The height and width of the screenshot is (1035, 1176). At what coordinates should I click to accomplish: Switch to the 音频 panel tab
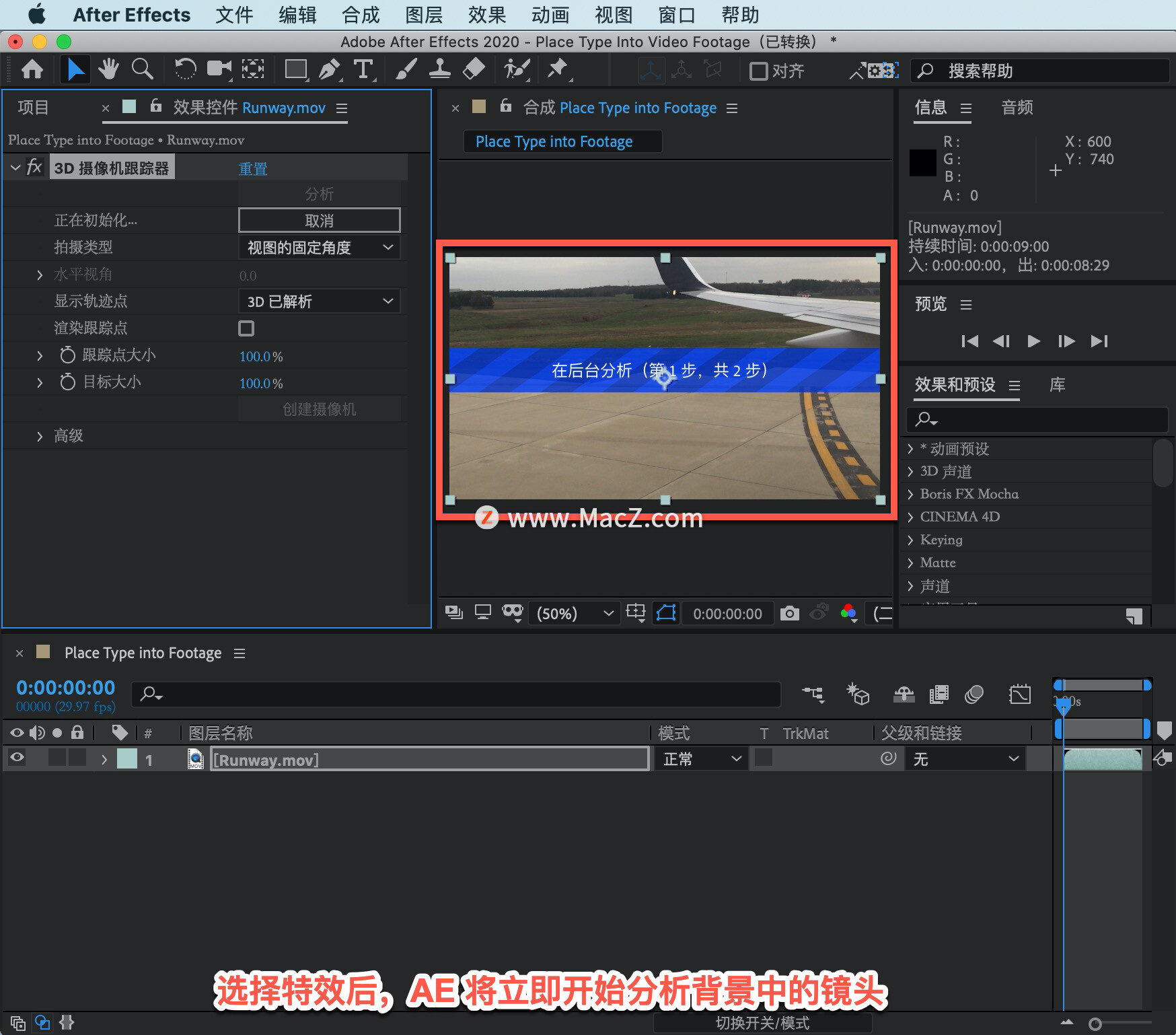tap(1017, 107)
